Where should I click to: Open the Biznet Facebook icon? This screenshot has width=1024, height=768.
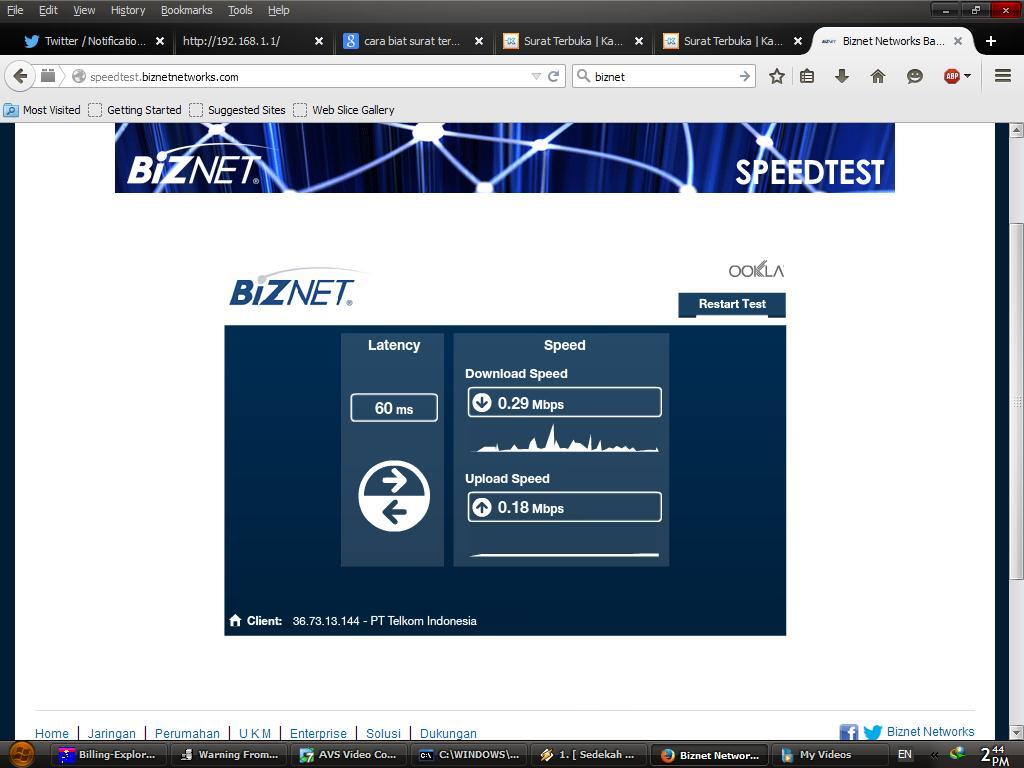pyautogui.click(x=848, y=733)
